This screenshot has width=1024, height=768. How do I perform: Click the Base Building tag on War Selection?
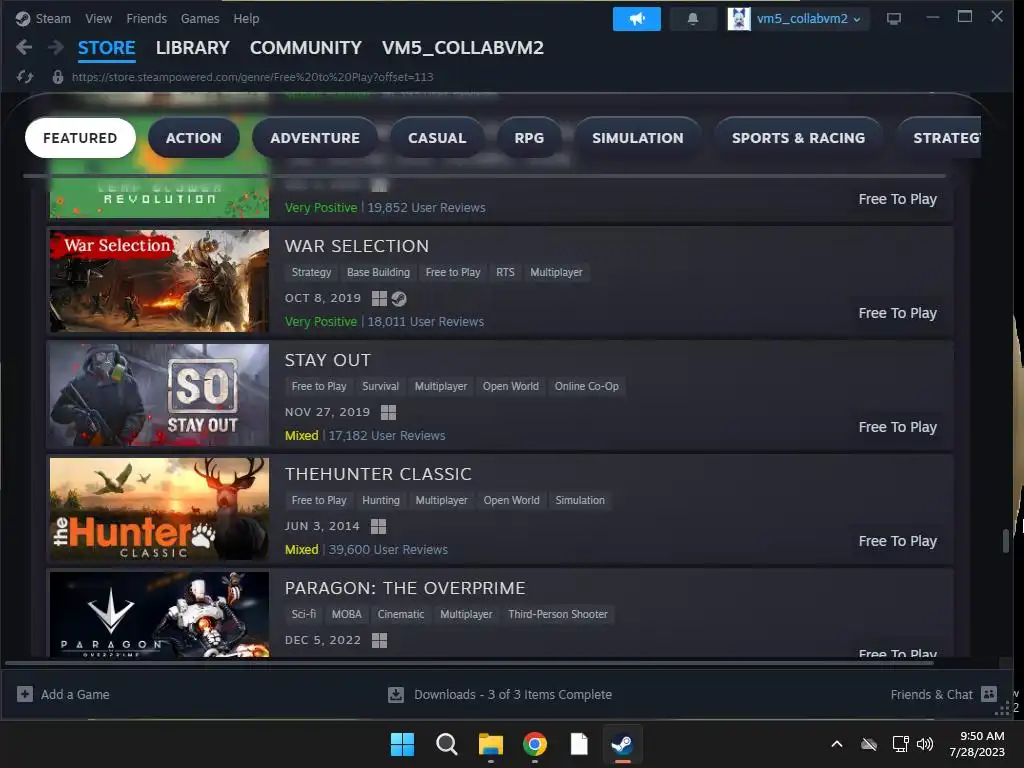click(378, 272)
